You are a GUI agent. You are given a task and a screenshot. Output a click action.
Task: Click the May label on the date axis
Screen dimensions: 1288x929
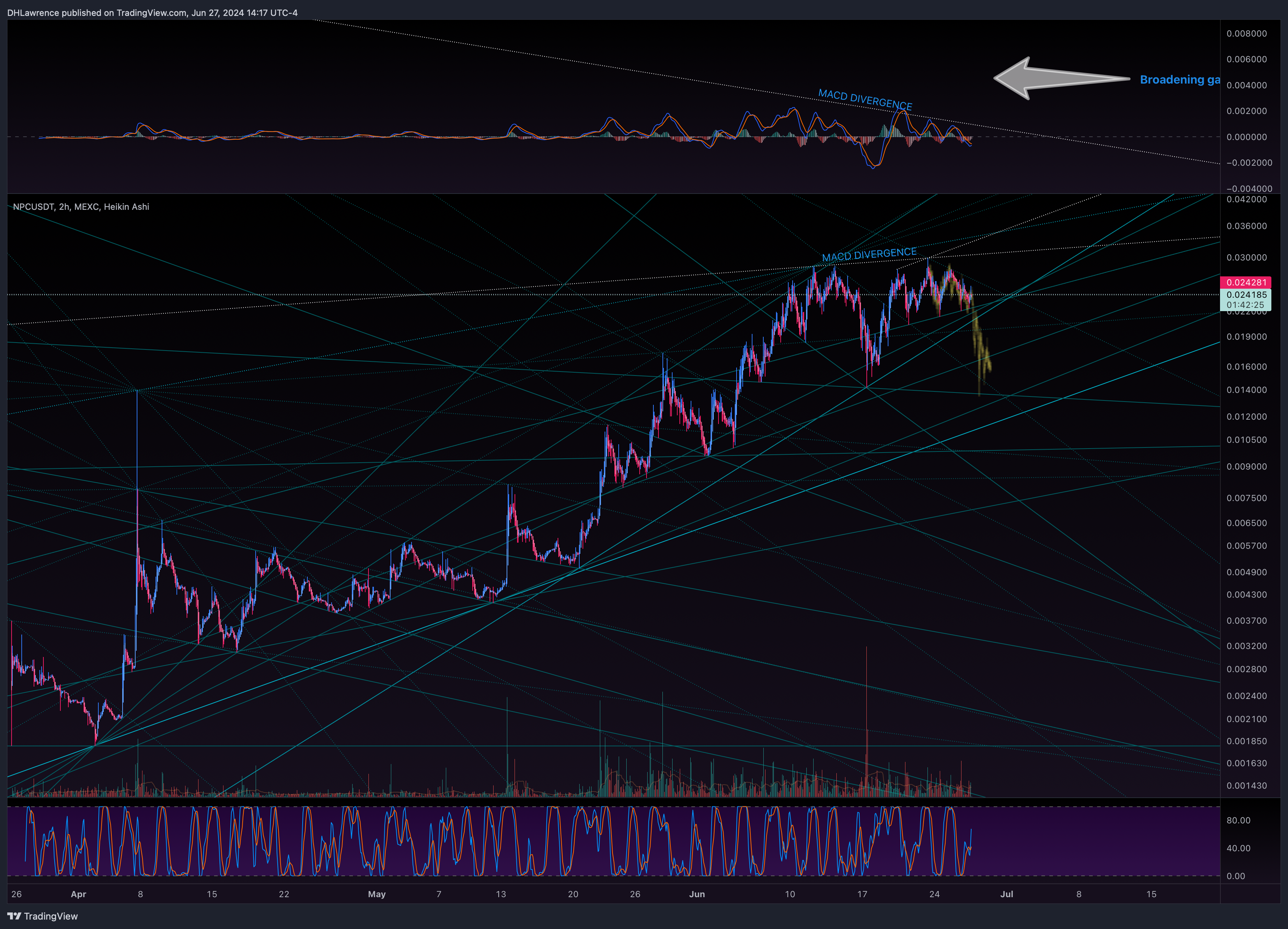(376, 894)
